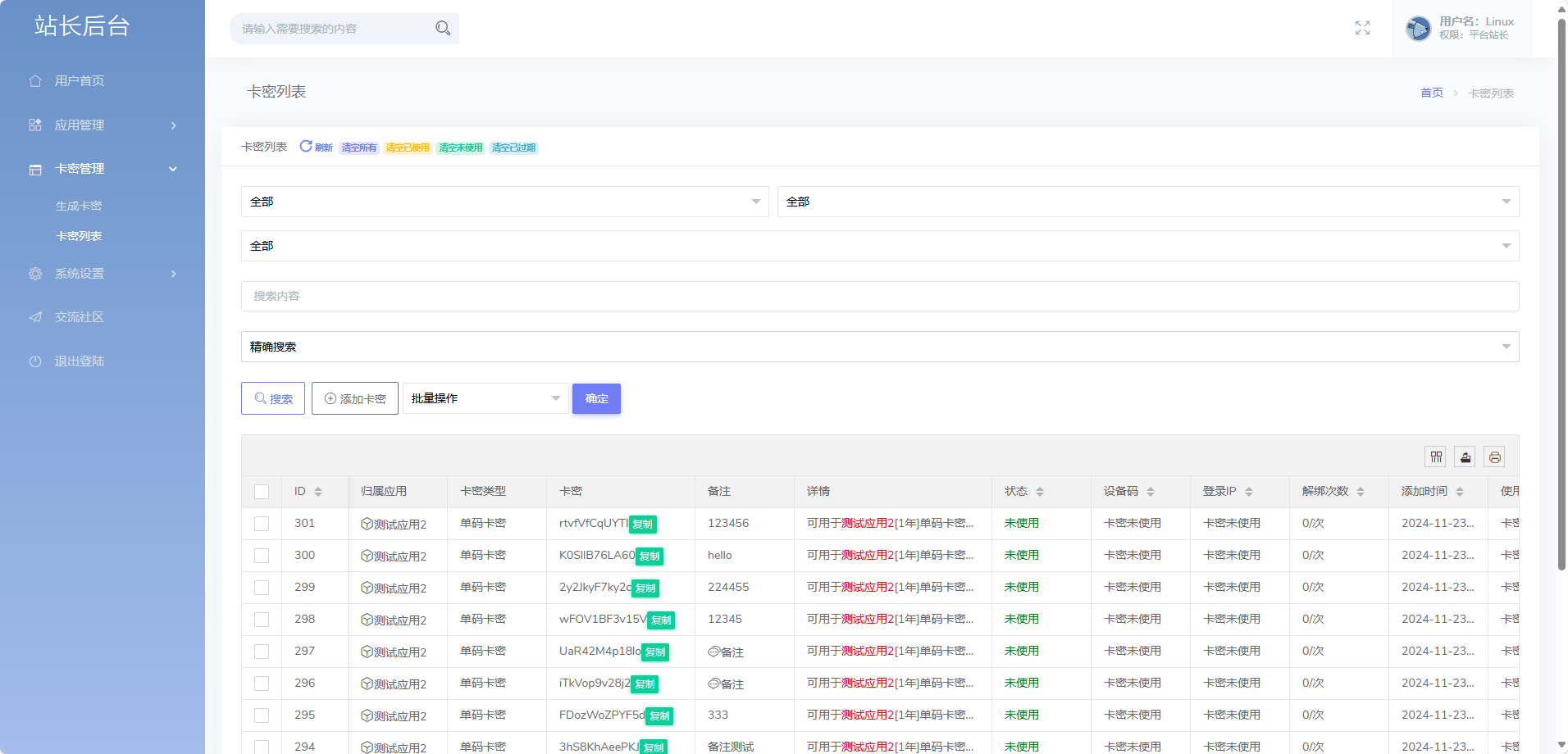Expand the 系统设置 sidebar menu
1568x754 pixels.
point(103,274)
